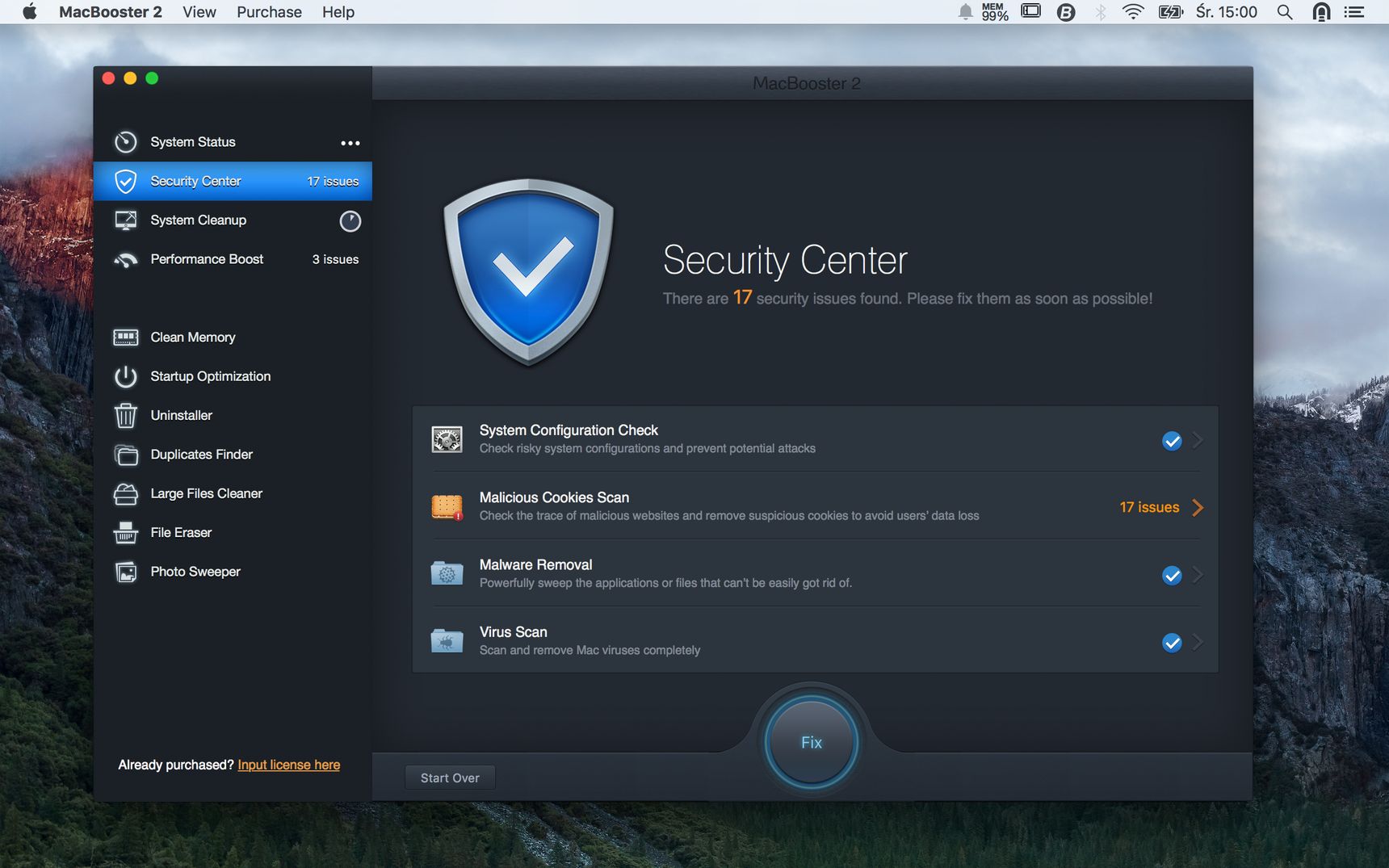Image resolution: width=1389 pixels, height=868 pixels.
Task: Open the System Status three-dots menu
Action: [350, 143]
